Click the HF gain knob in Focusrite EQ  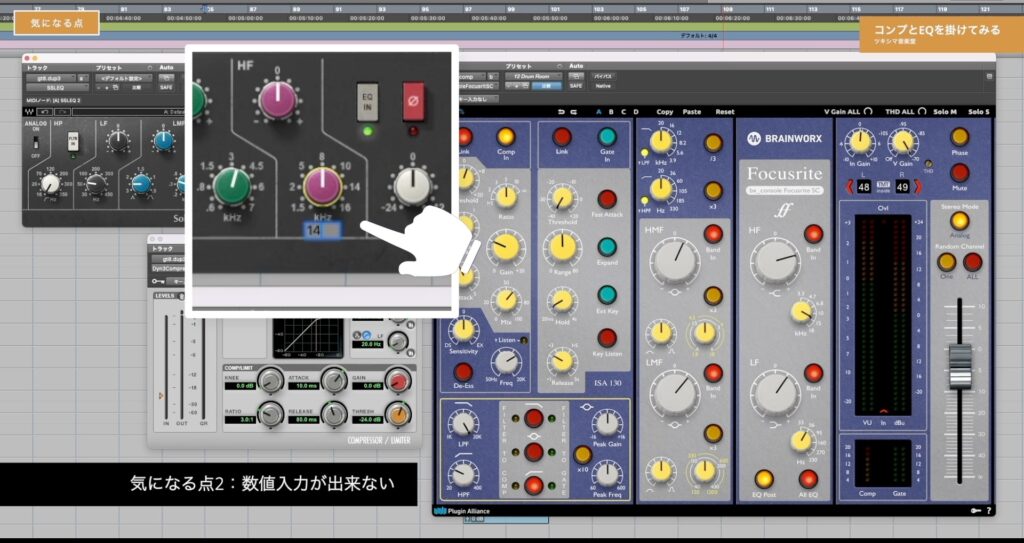pos(775,261)
